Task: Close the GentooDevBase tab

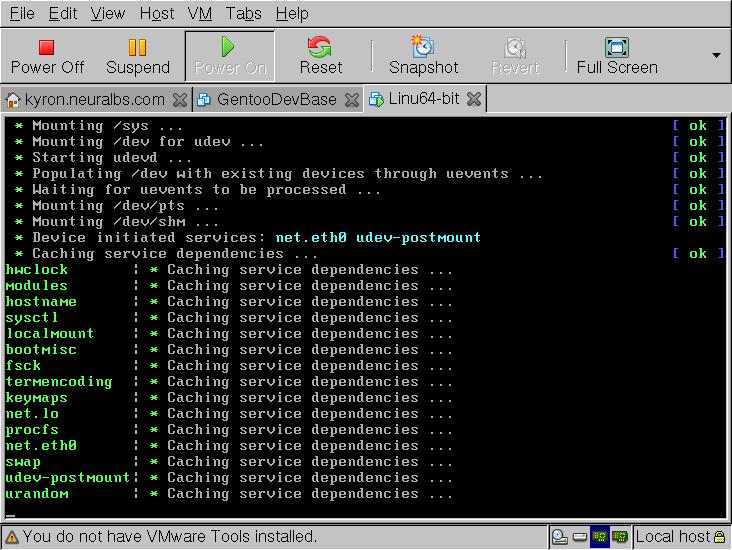Action: 353,99
